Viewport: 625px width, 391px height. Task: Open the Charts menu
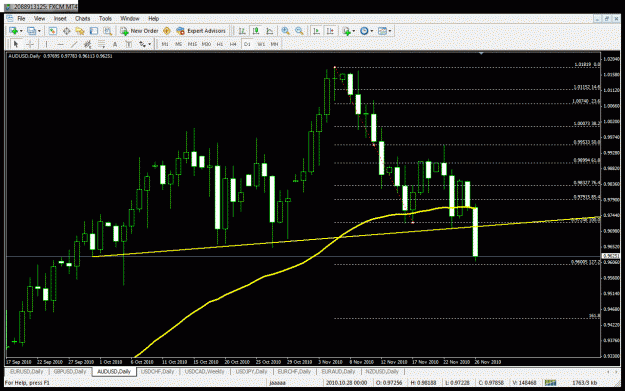(83, 18)
